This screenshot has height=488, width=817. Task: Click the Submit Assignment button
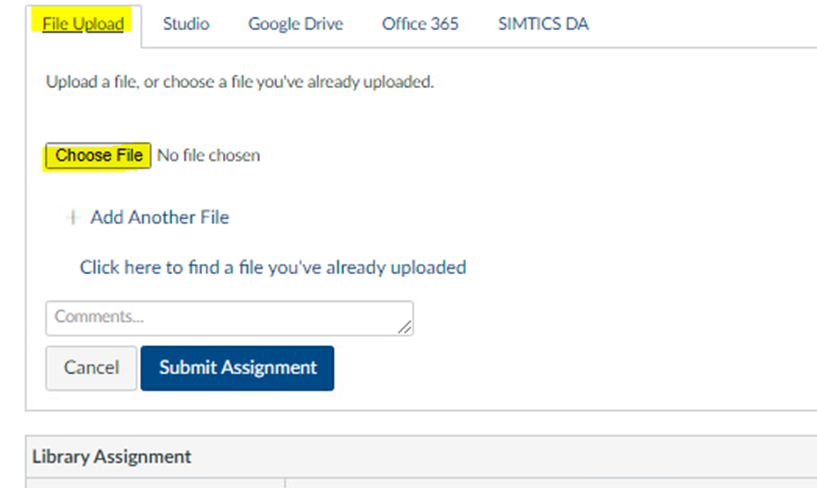click(237, 368)
